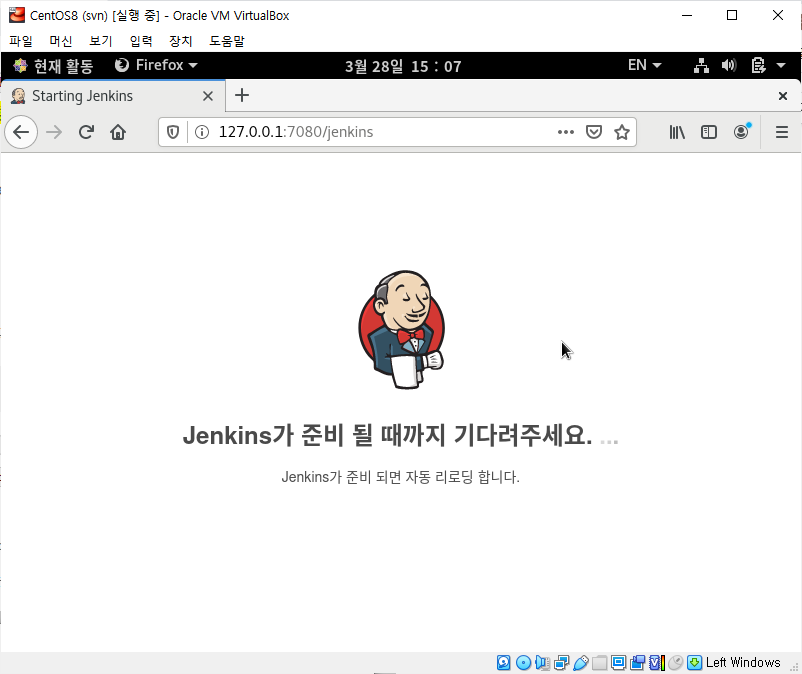
Task: Click the volume speaker icon
Action: point(729,65)
